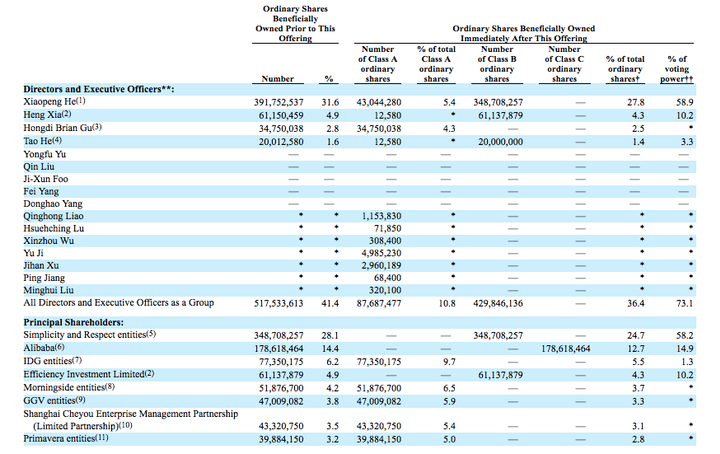This screenshot has width=720, height=454.
Task: Select Alibaba's Class C value 178,618,464
Action: [x=566, y=349]
